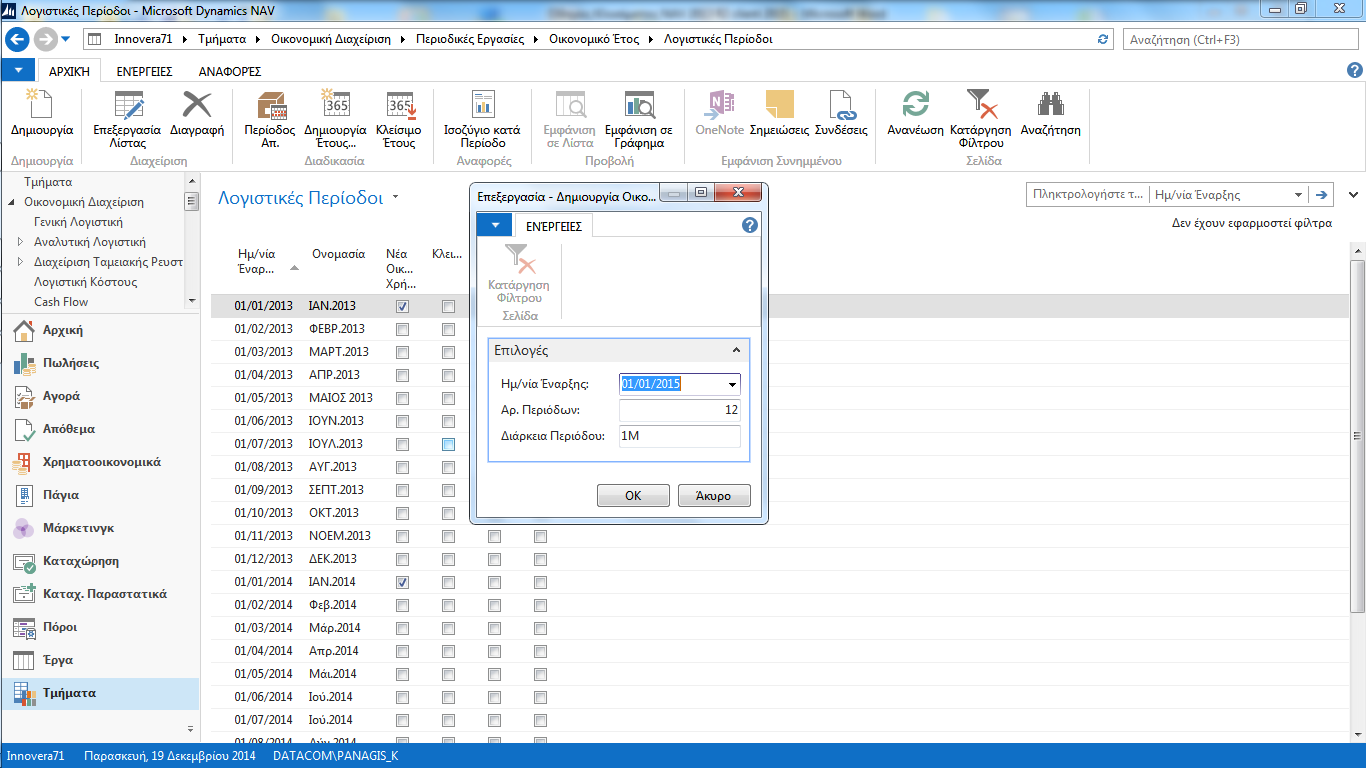The height and width of the screenshot is (768, 1366).
Task: Click forward navigation arrow
Action: [x=45, y=40]
